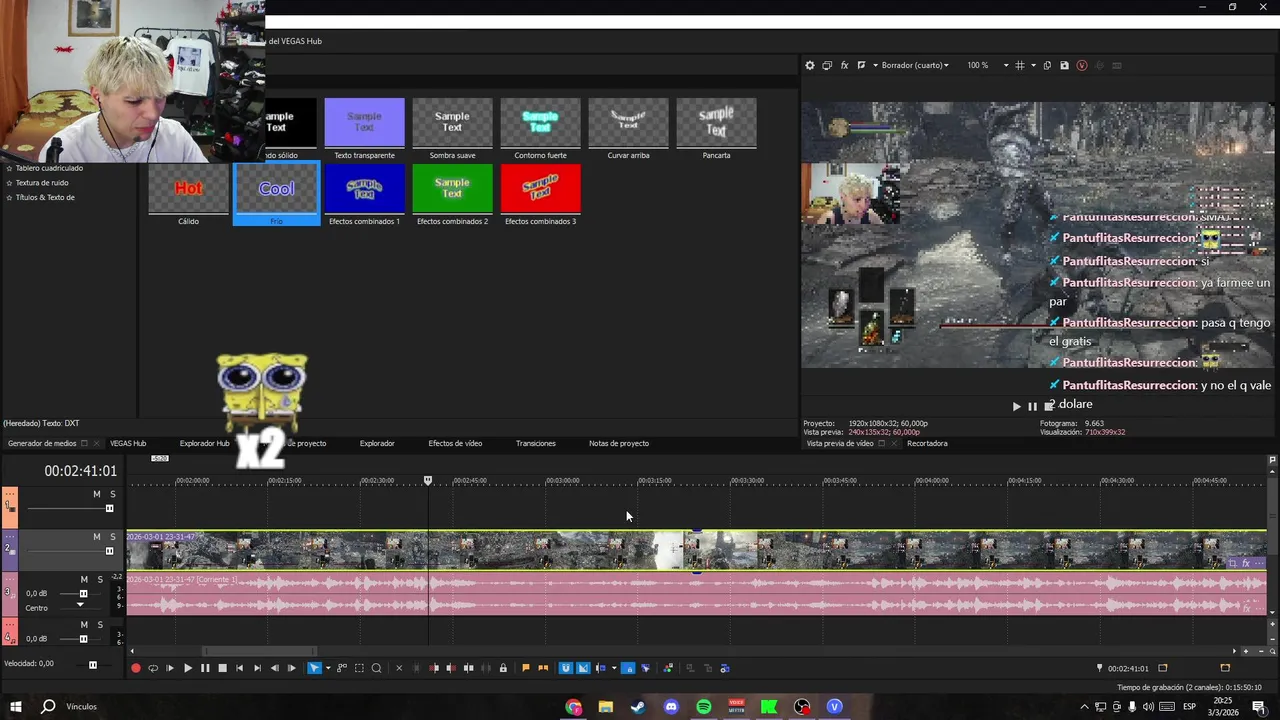Step to previous frame

(274, 668)
